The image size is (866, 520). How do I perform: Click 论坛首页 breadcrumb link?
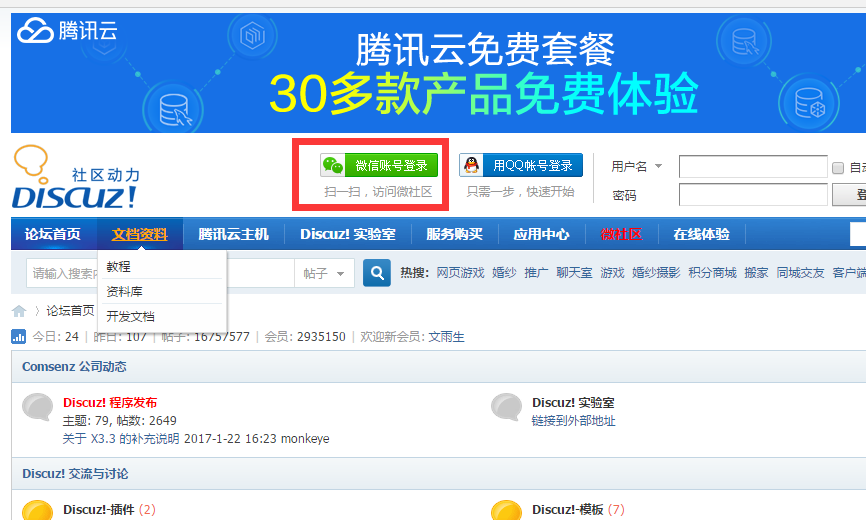[x=70, y=311]
